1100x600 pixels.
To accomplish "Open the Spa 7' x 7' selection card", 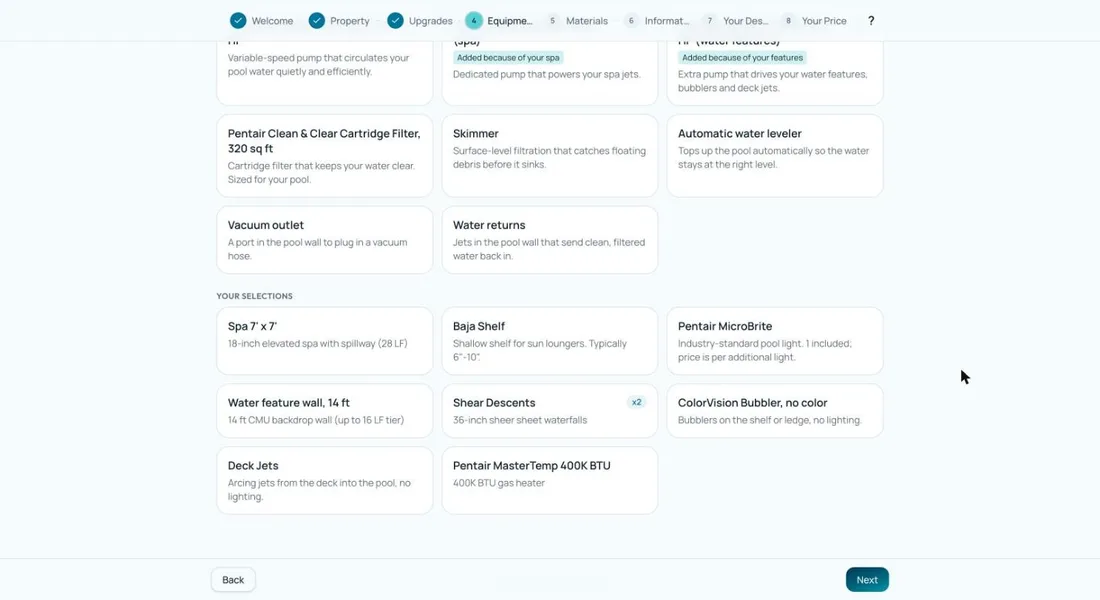I will click(x=325, y=341).
